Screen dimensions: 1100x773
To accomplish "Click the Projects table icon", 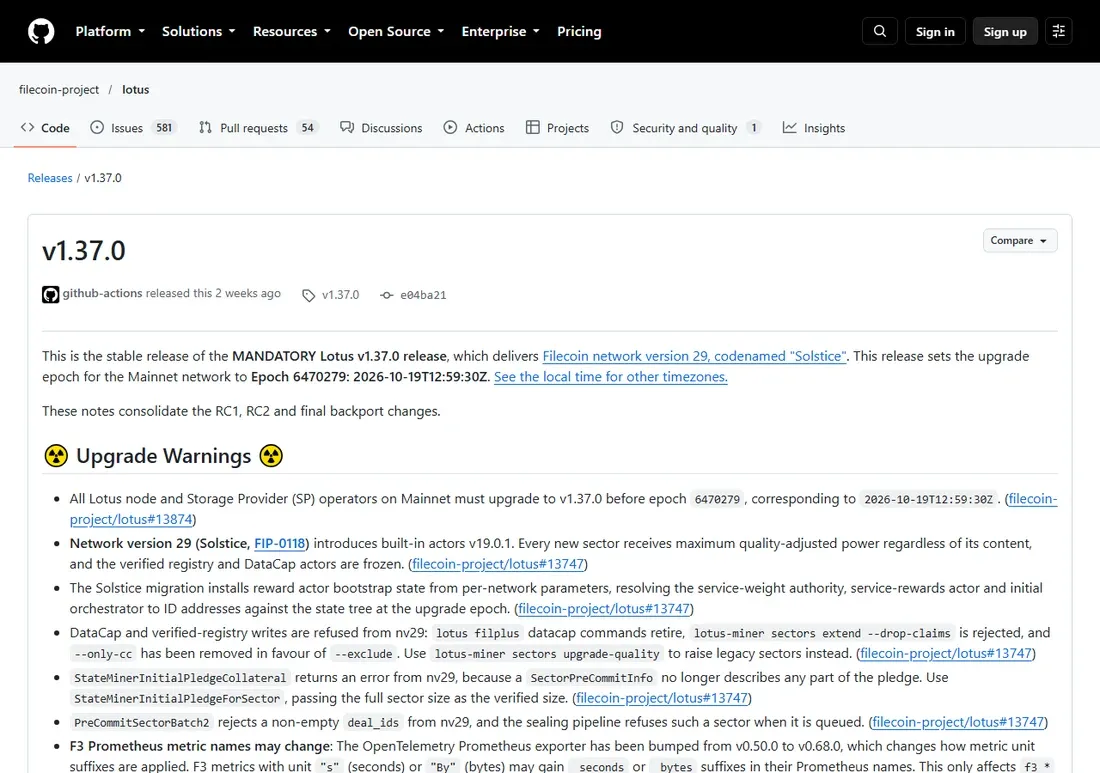I will [532, 128].
